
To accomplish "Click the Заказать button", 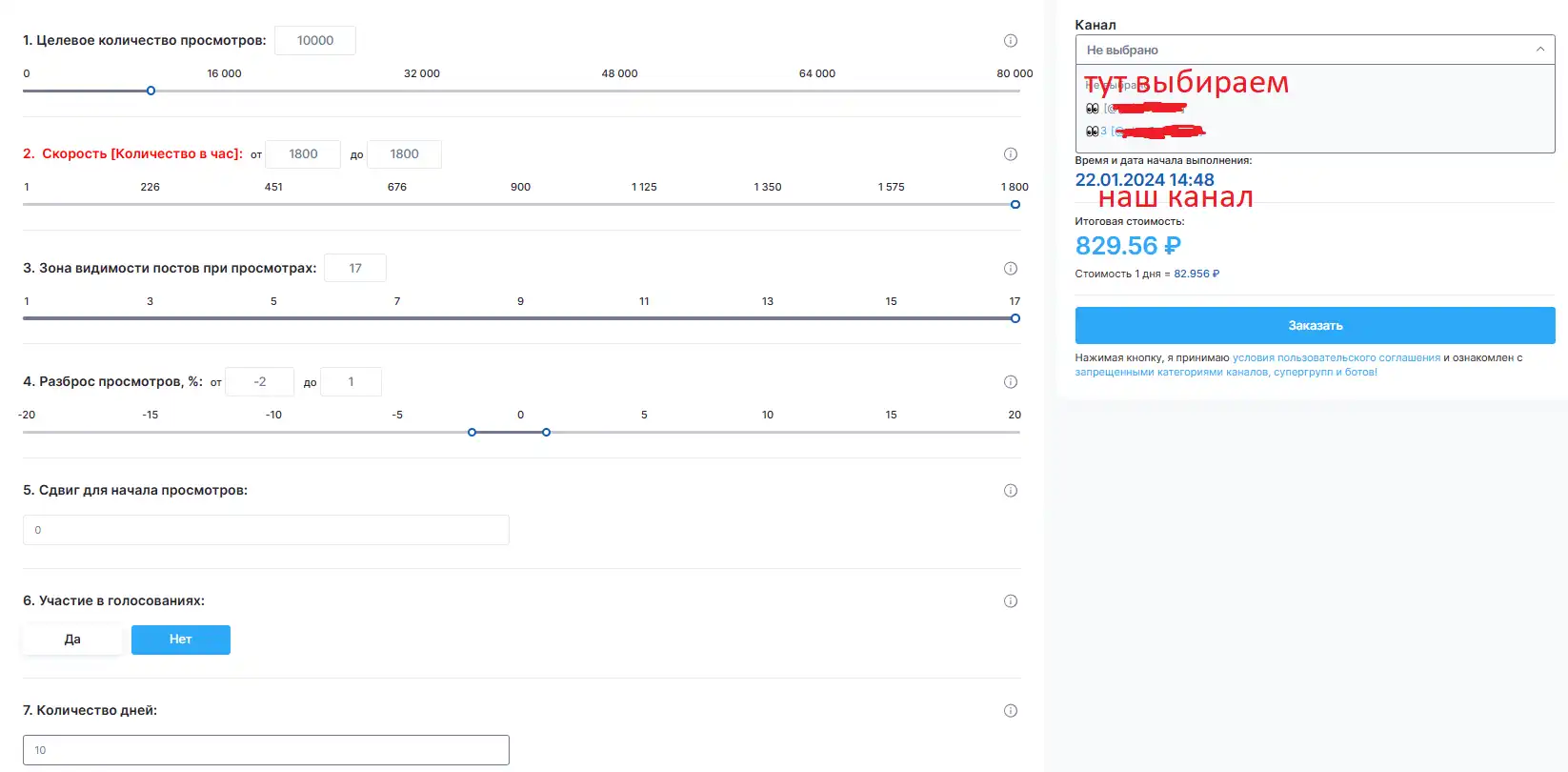I will pos(1315,325).
